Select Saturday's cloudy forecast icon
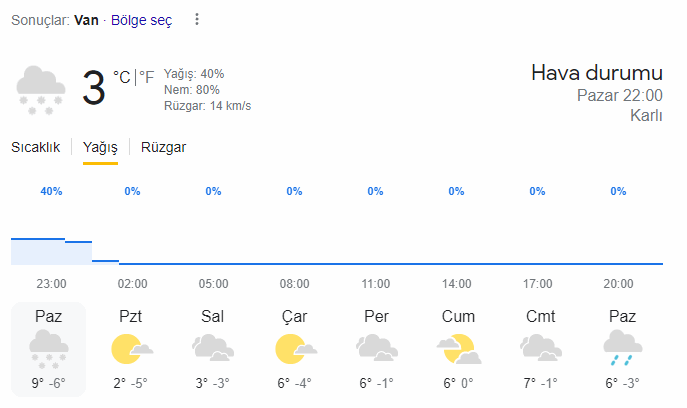Screen dimensions: 687x408 click(x=540, y=349)
